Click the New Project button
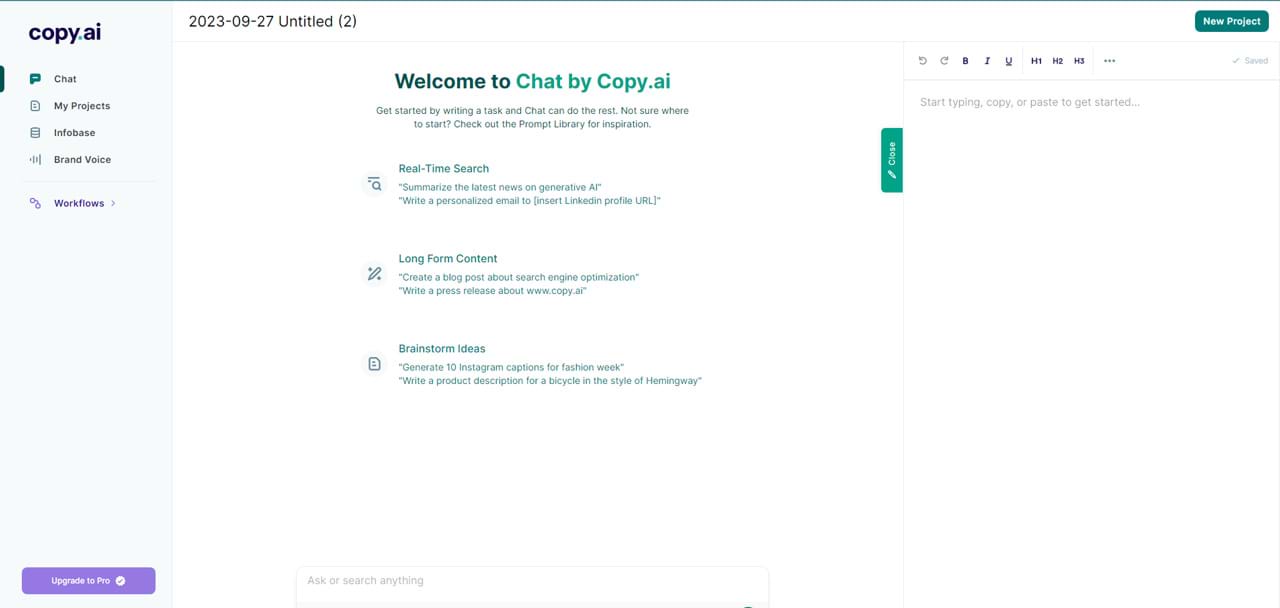 [1231, 21]
